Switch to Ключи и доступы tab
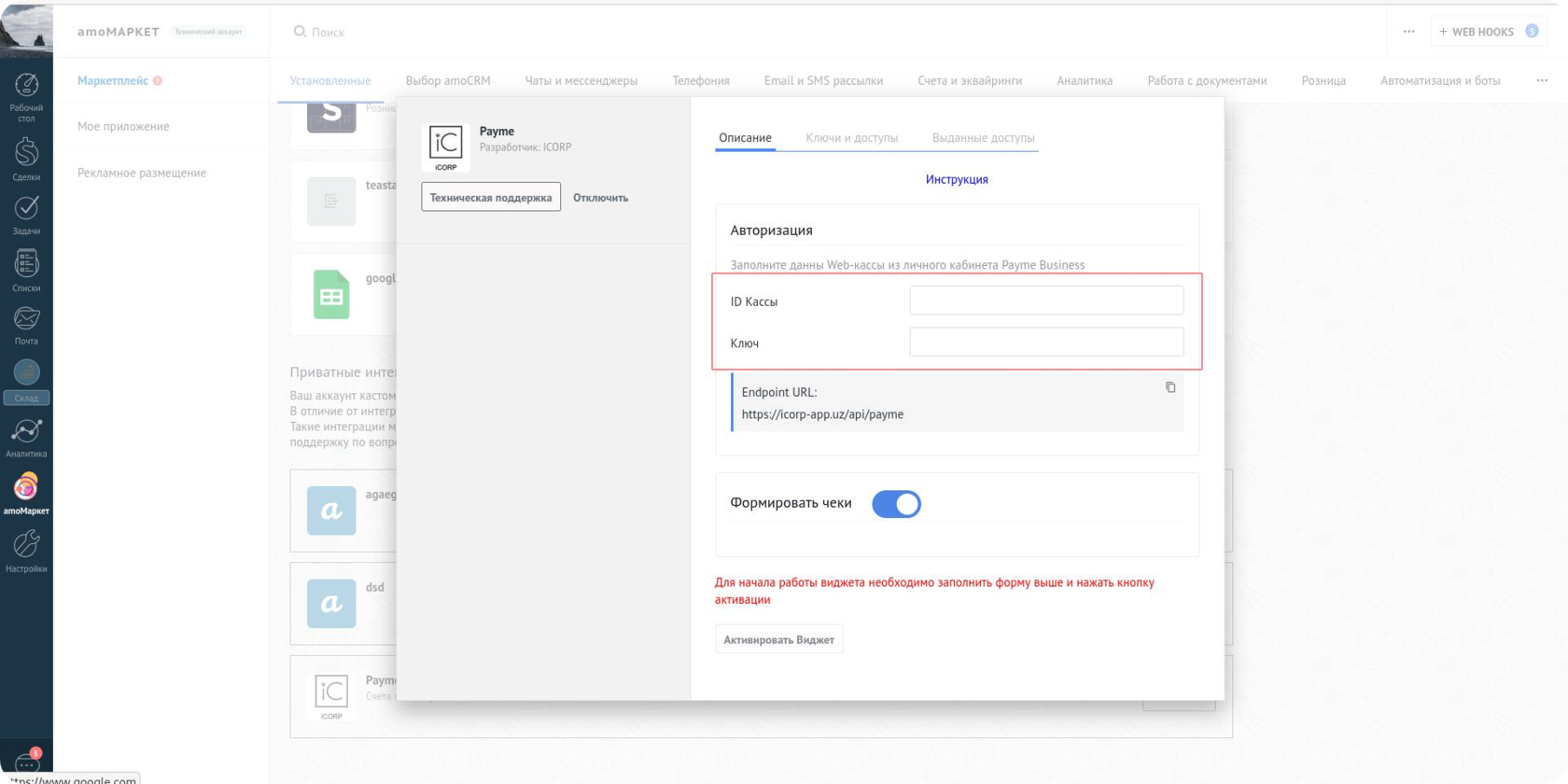The height and width of the screenshot is (784, 1568). (851, 138)
